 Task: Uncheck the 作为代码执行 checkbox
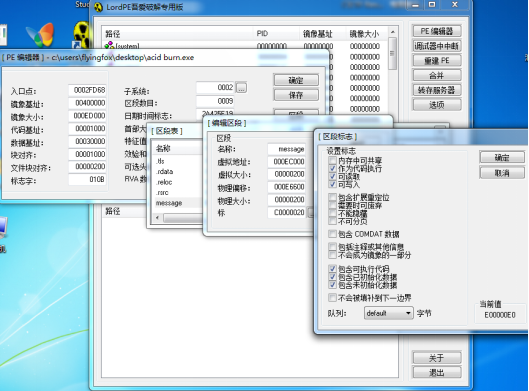pos(332,168)
